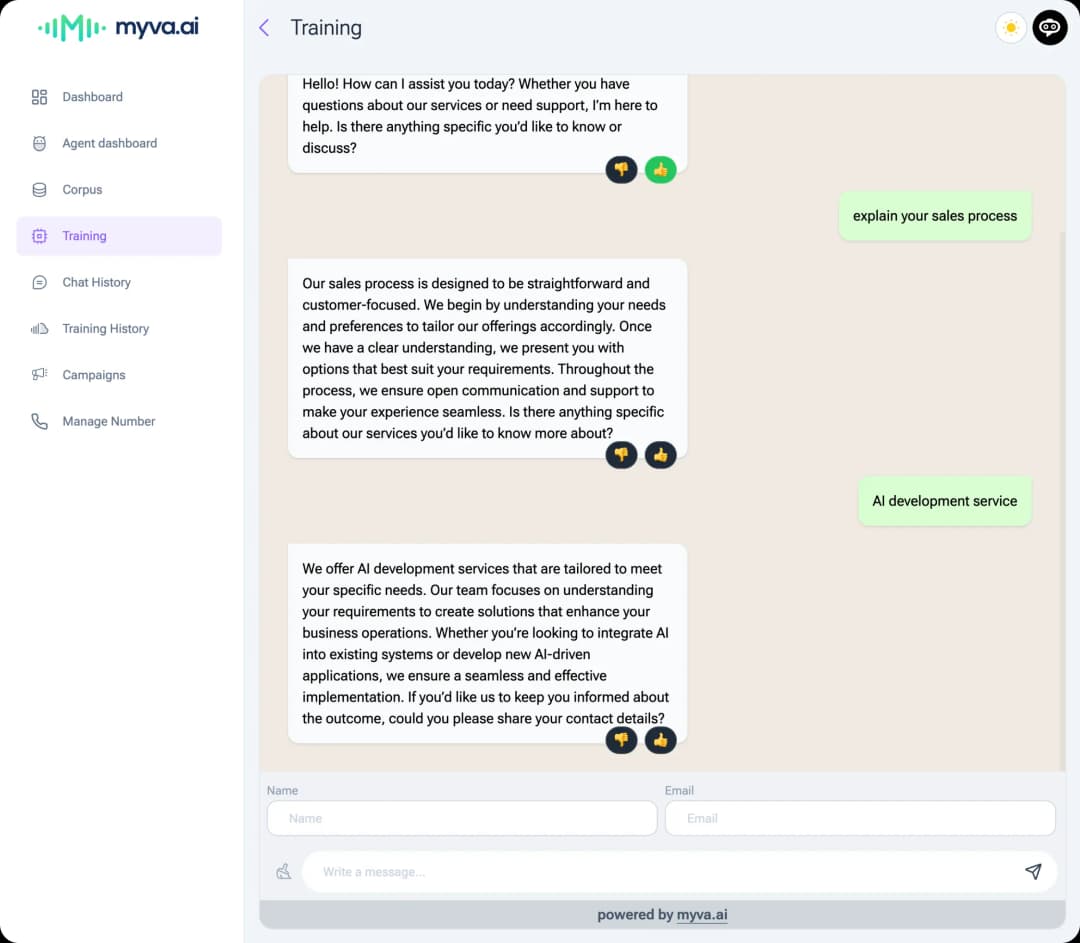This screenshot has height=943, width=1080.
Task: Click the Write a message text box
Action: click(x=661, y=871)
